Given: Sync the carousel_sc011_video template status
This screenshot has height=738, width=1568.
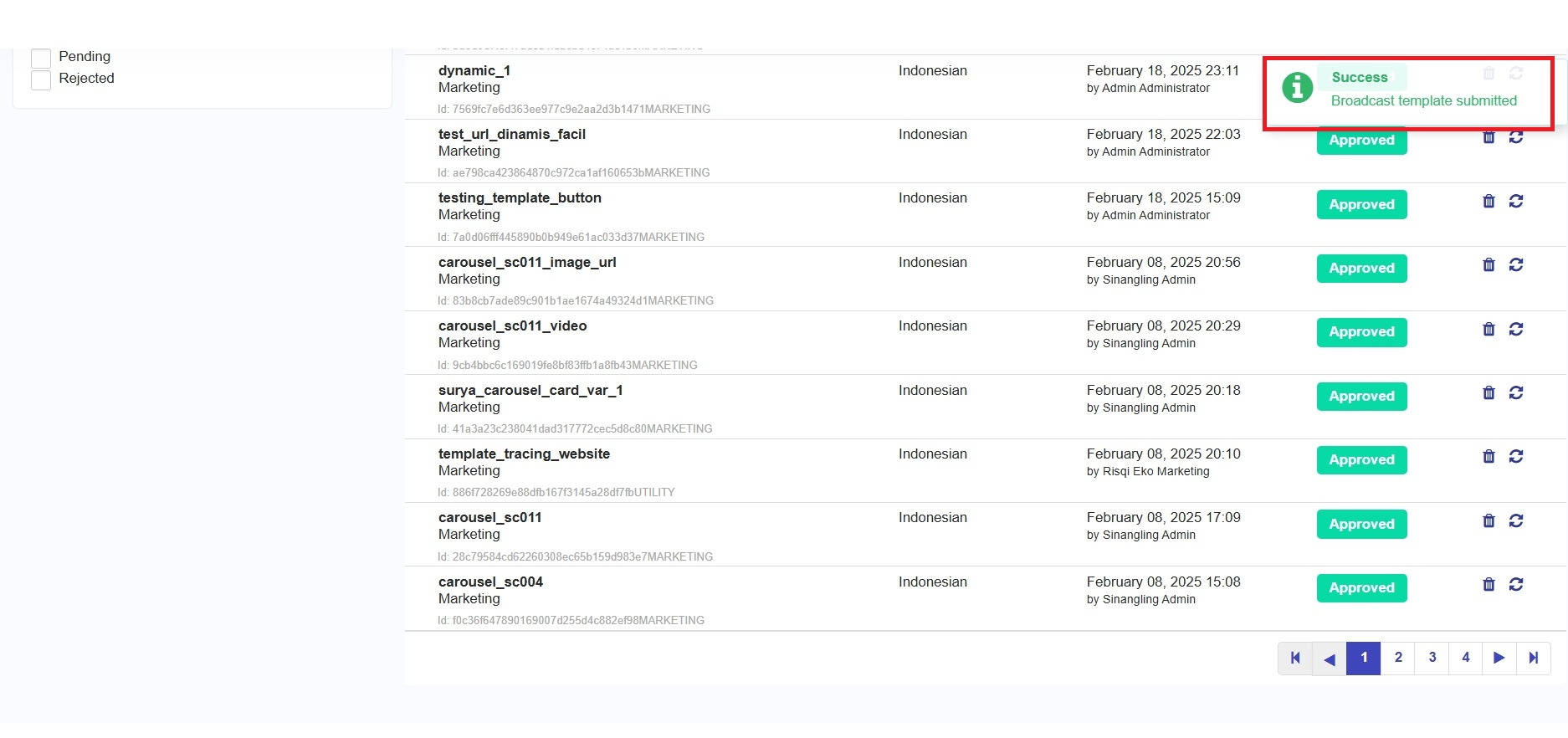Looking at the screenshot, I should click(1515, 329).
